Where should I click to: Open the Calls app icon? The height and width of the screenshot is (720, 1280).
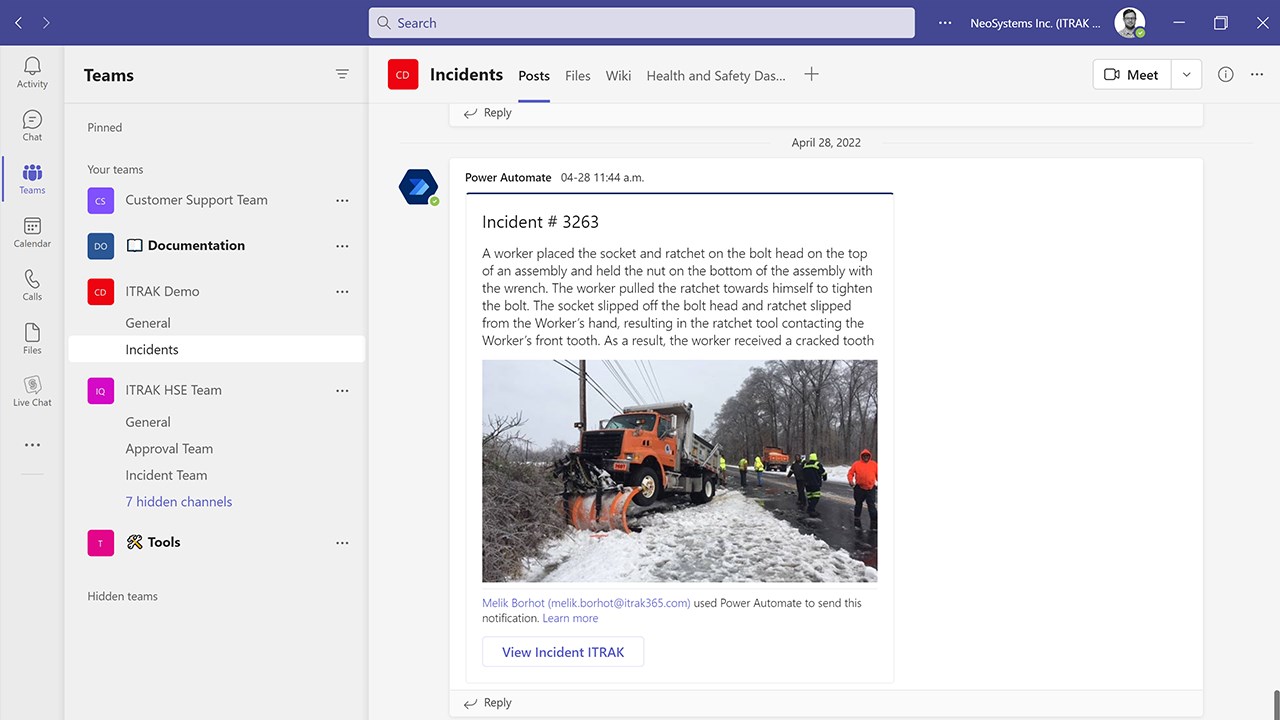coord(32,285)
